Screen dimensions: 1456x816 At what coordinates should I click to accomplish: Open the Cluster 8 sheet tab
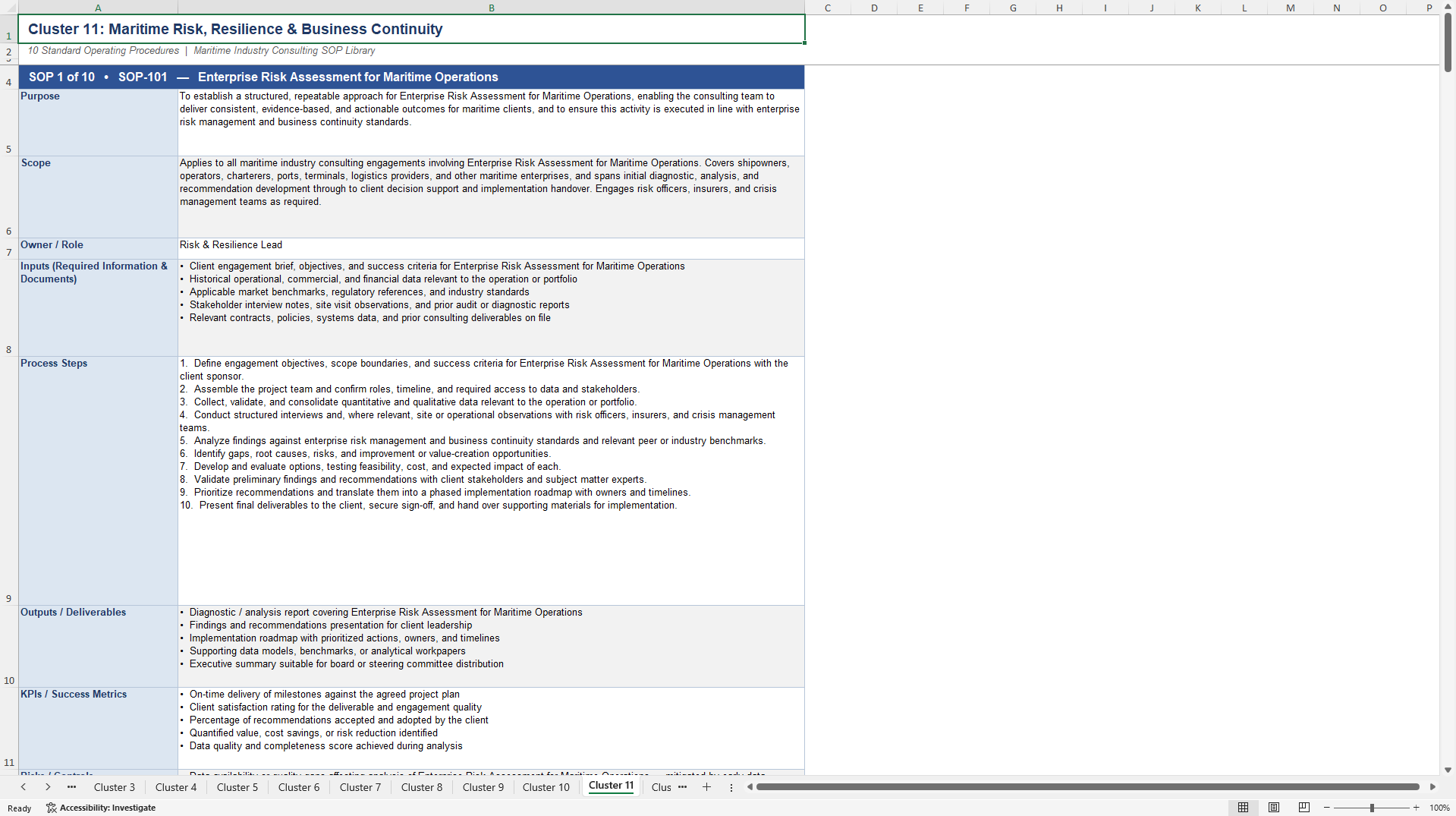tap(422, 787)
